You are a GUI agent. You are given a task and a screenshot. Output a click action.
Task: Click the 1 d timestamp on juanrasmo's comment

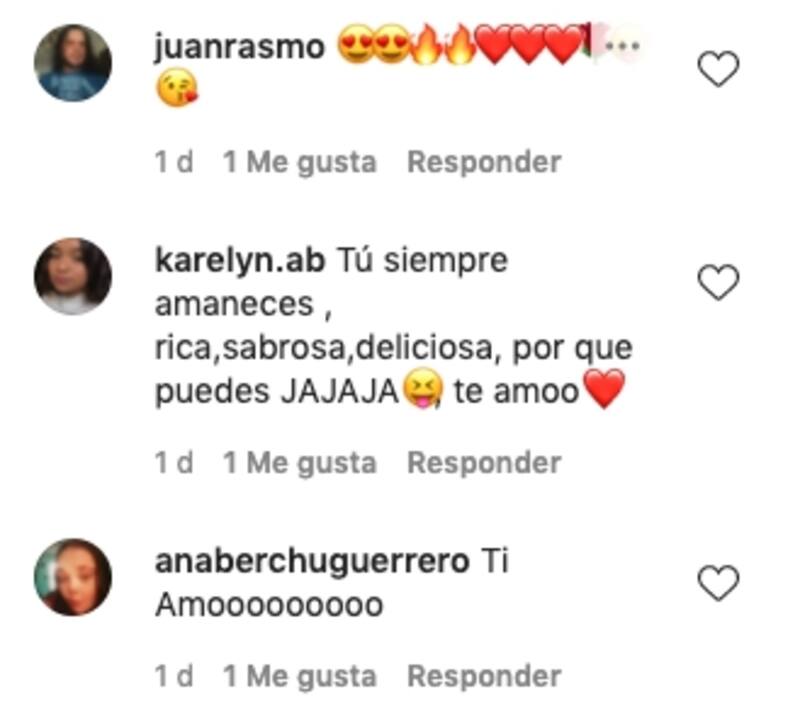point(174,162)
